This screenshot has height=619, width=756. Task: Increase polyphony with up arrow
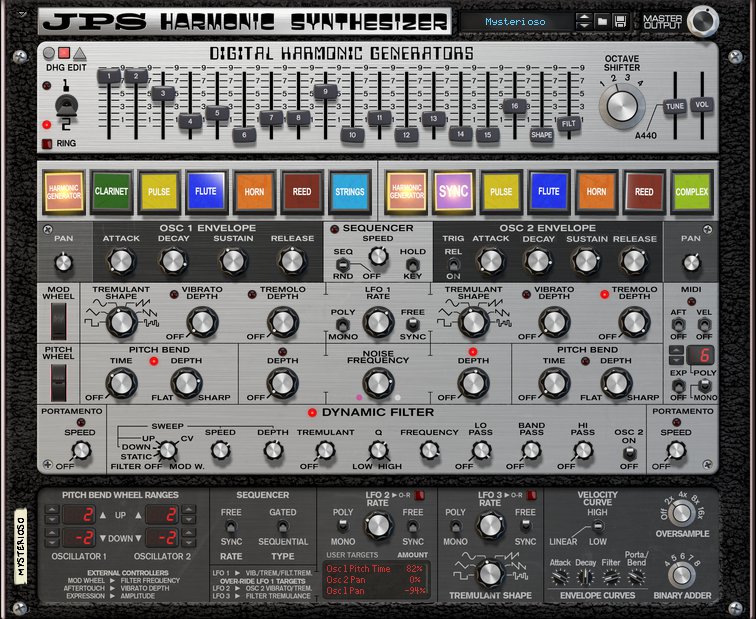coord(676,350)
